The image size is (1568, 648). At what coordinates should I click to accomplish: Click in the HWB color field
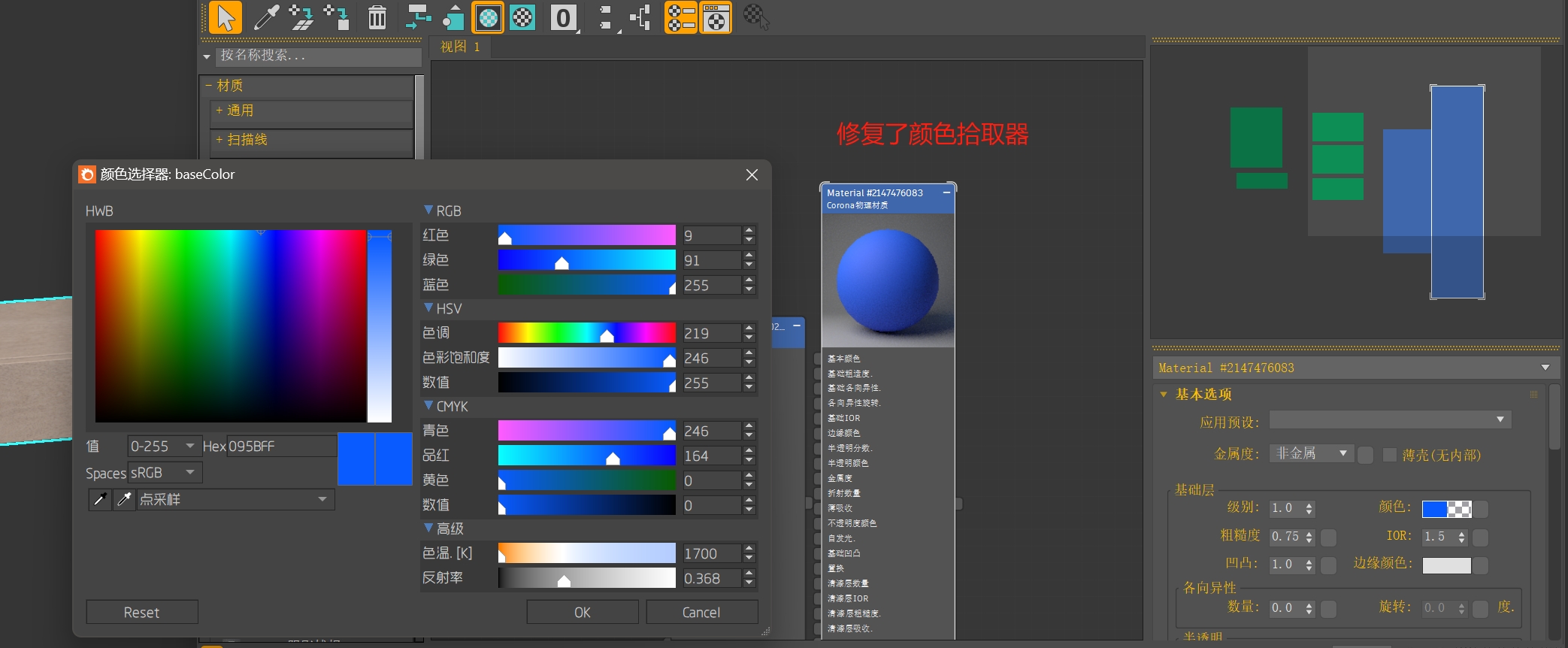[231, 326]
